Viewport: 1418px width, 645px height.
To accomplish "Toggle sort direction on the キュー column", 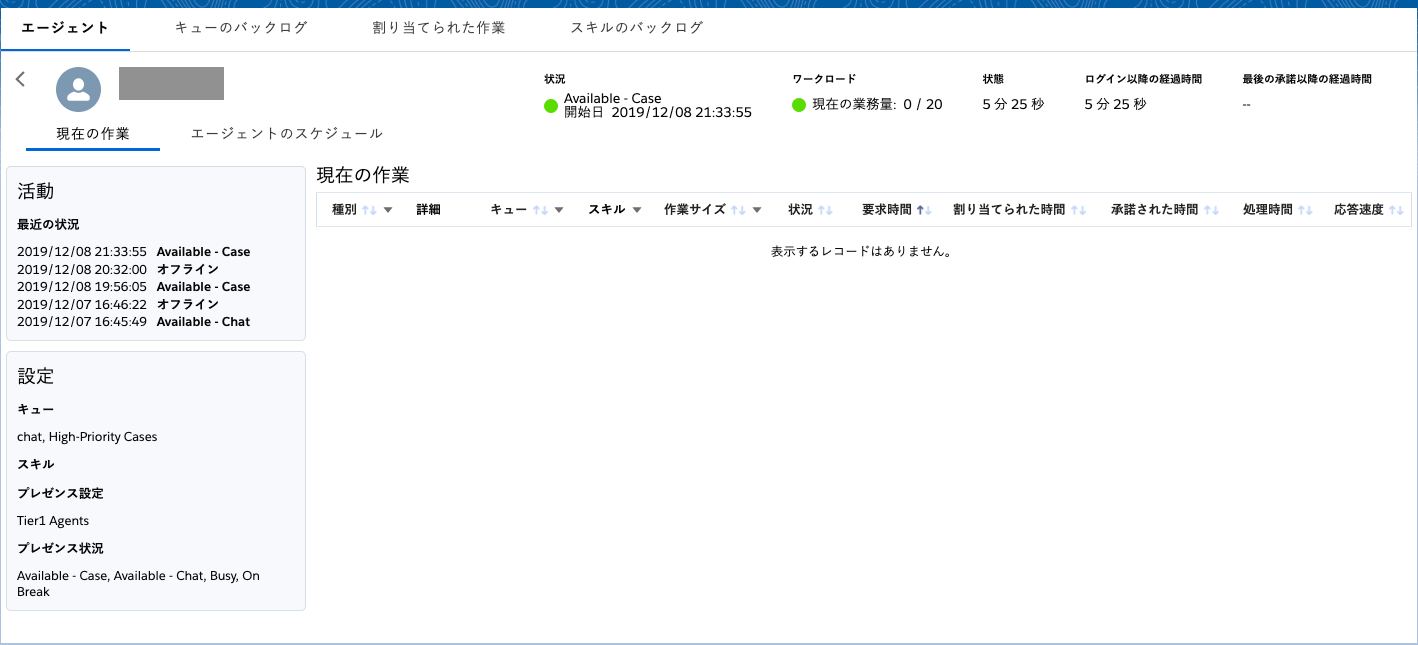I will coord(541,209).
